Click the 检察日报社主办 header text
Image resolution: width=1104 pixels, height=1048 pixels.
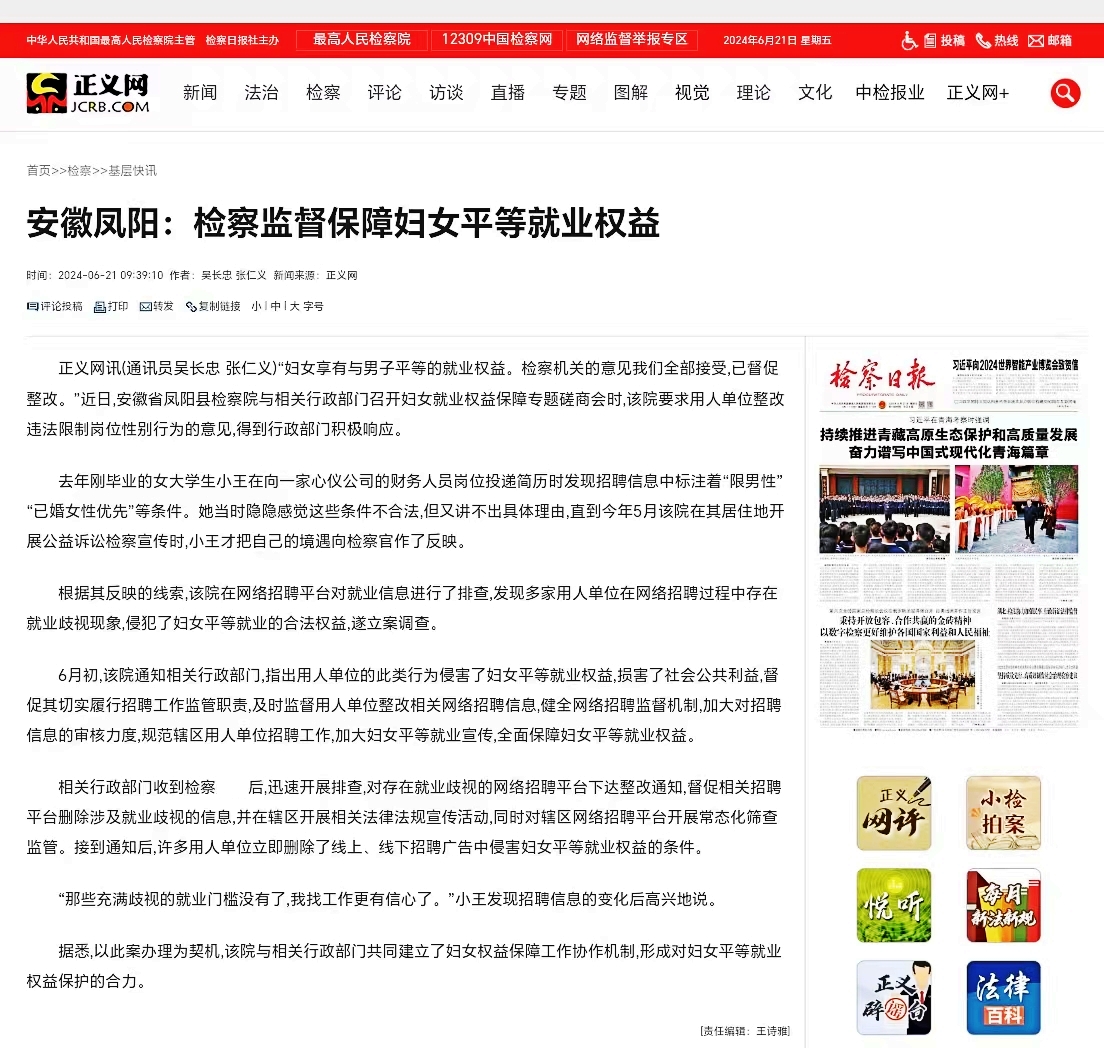coord(242,41)
